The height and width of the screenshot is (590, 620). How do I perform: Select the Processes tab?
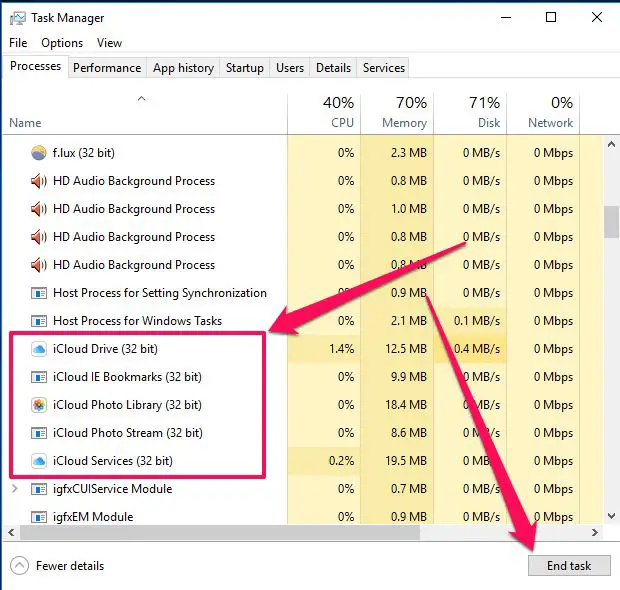(x=36, y=66)
